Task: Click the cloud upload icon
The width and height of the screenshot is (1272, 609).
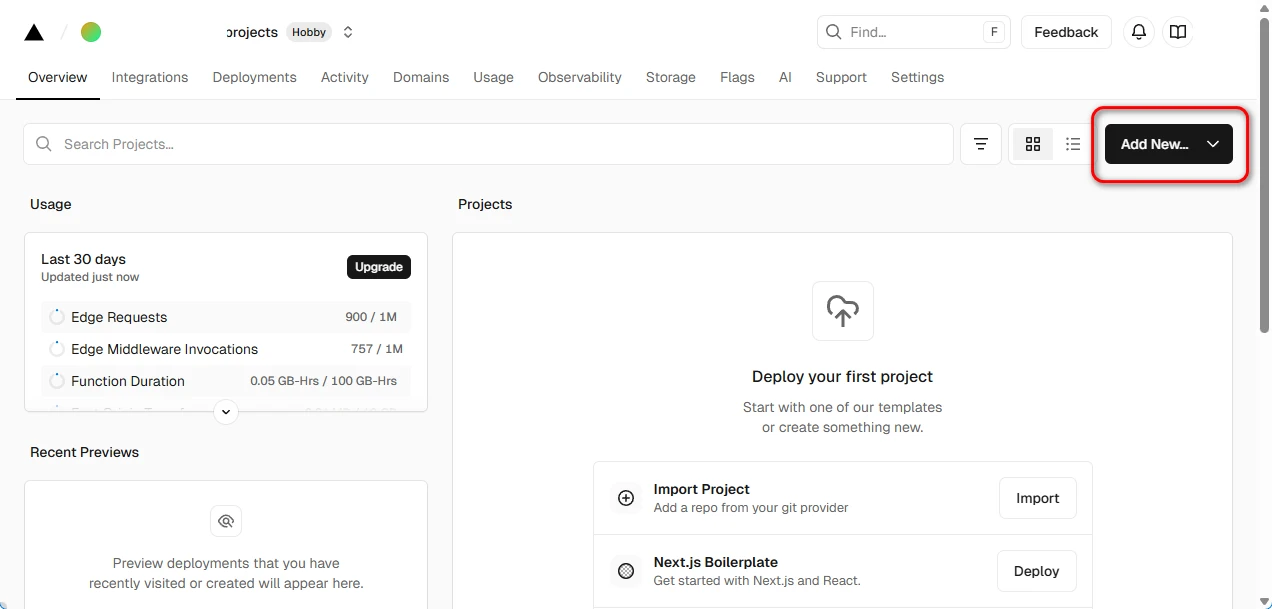Action: pyautogui.click(x=842, y=311)
